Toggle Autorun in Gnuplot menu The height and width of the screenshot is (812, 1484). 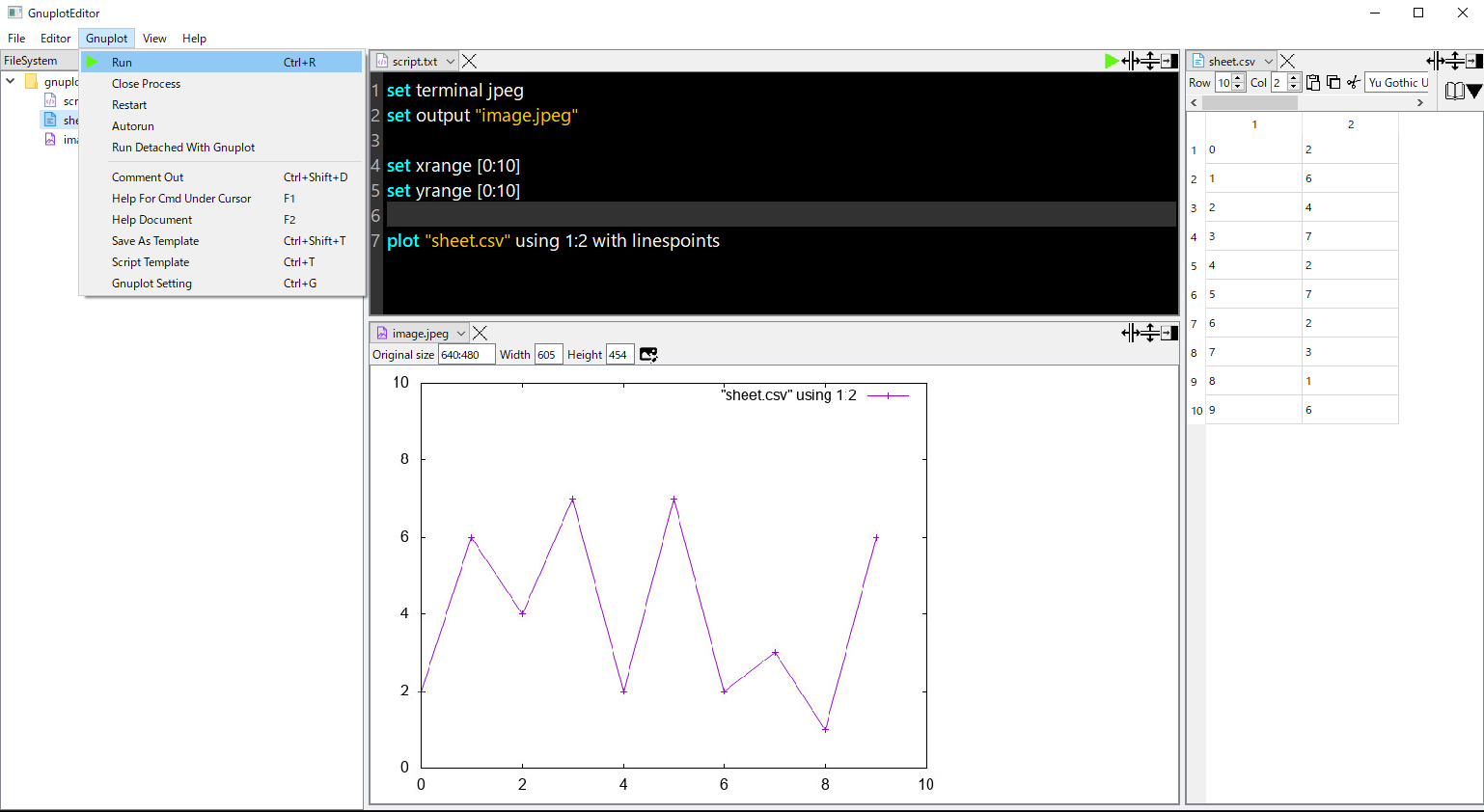(x=221, y=126)
